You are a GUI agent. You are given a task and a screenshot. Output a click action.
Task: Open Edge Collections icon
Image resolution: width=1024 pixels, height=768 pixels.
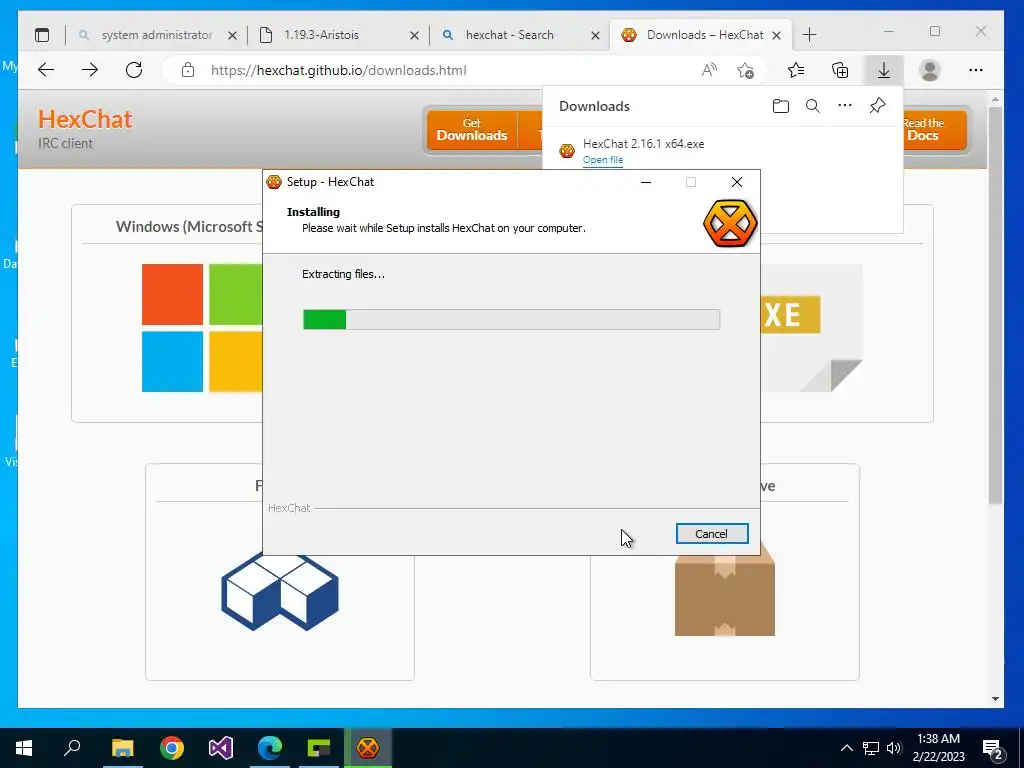pos(840,70)
